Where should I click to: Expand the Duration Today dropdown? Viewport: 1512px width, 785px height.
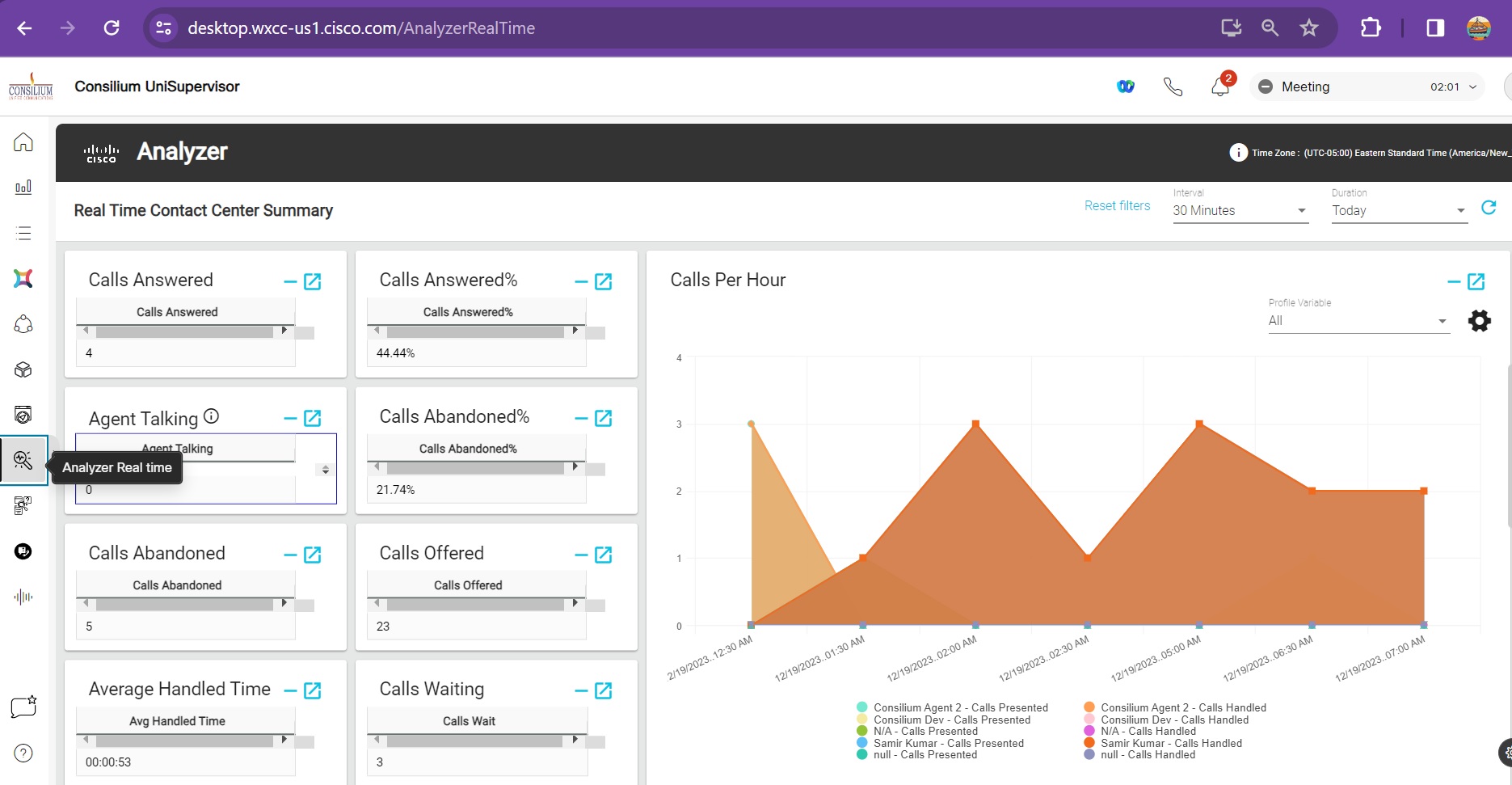1399,211
